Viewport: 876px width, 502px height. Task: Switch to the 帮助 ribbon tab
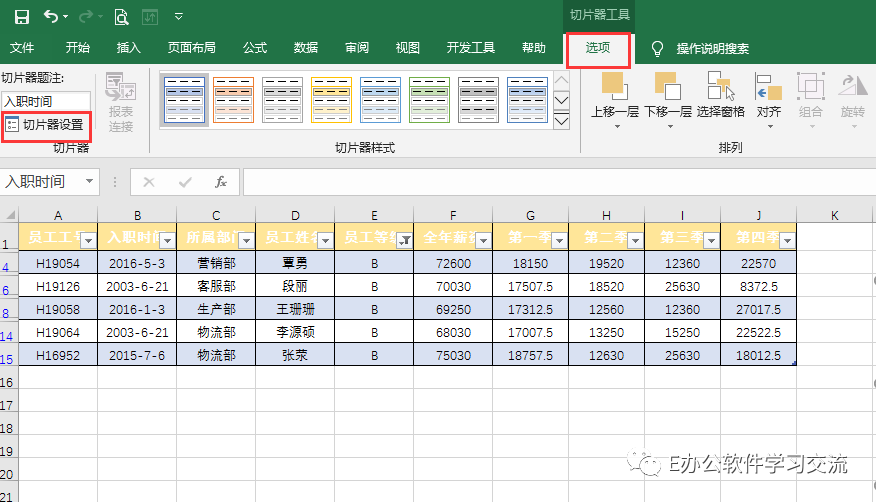(534, 48)
